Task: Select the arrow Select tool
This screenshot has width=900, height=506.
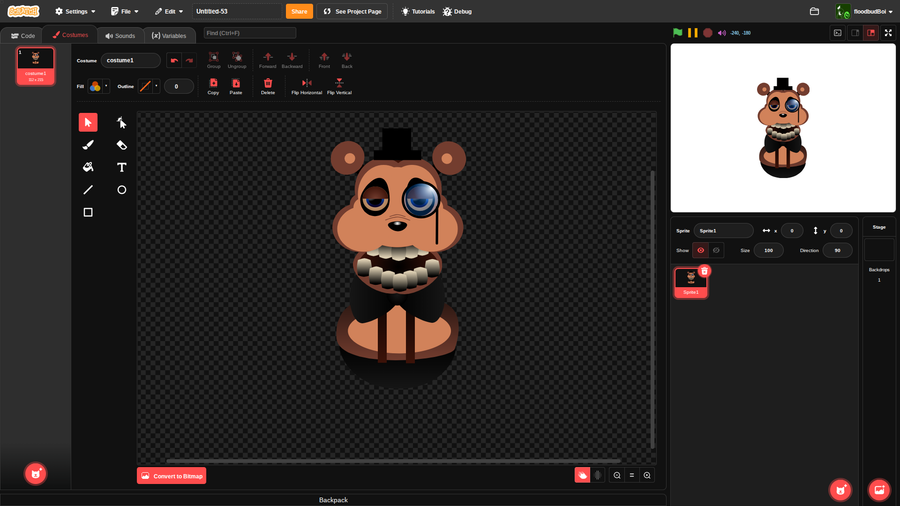Action: coord(88,122)
